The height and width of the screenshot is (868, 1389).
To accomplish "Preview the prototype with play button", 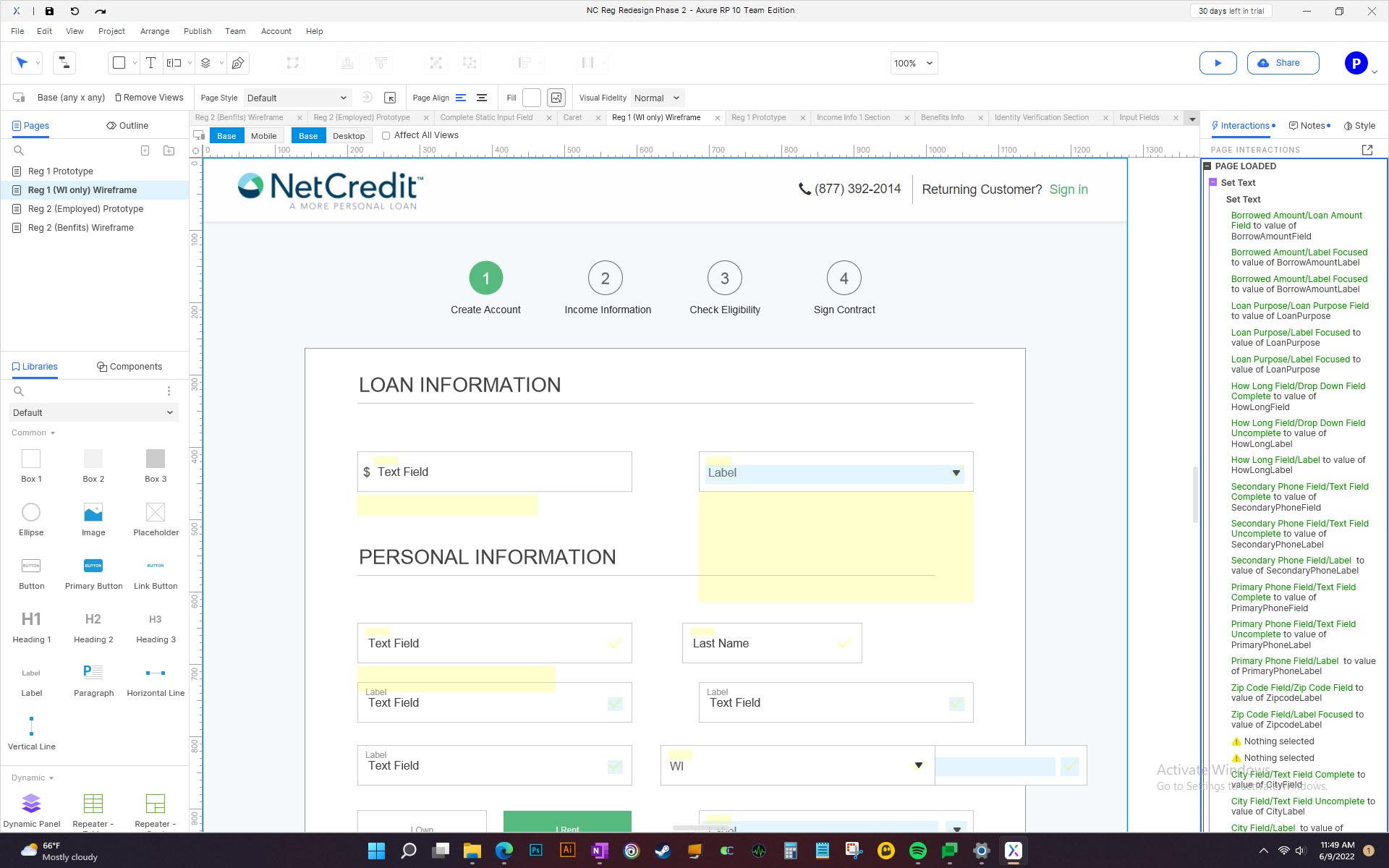I will [1218, 63].
